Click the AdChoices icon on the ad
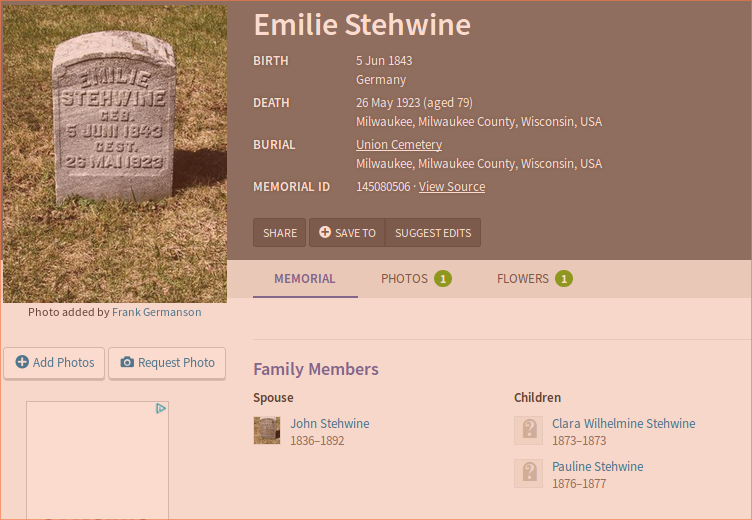This screenshot has height=520, width=752. point(161,408)
